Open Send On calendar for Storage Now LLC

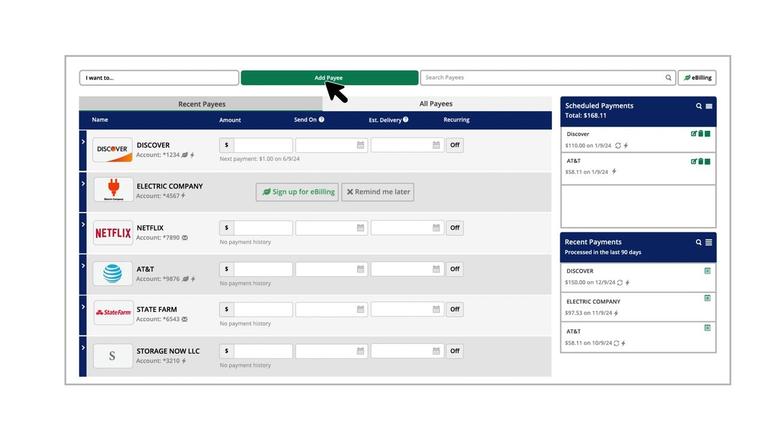[x=360, y=351]
